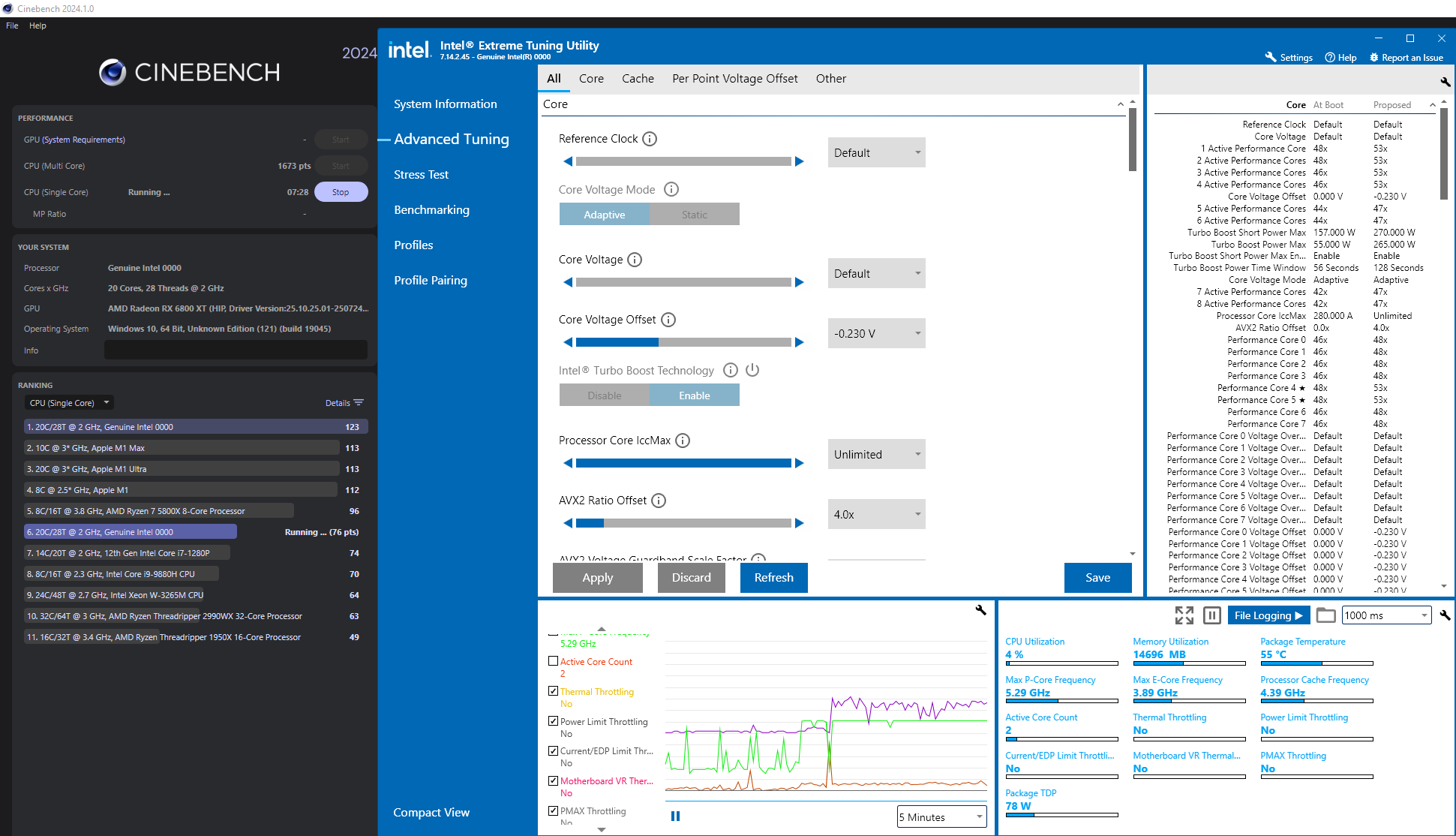Image resolution: width=1456 pixels, height=836 pixels.
Task: Toggle Current/EDP Limit Throttling checkbox
Action: pos(553,750)
